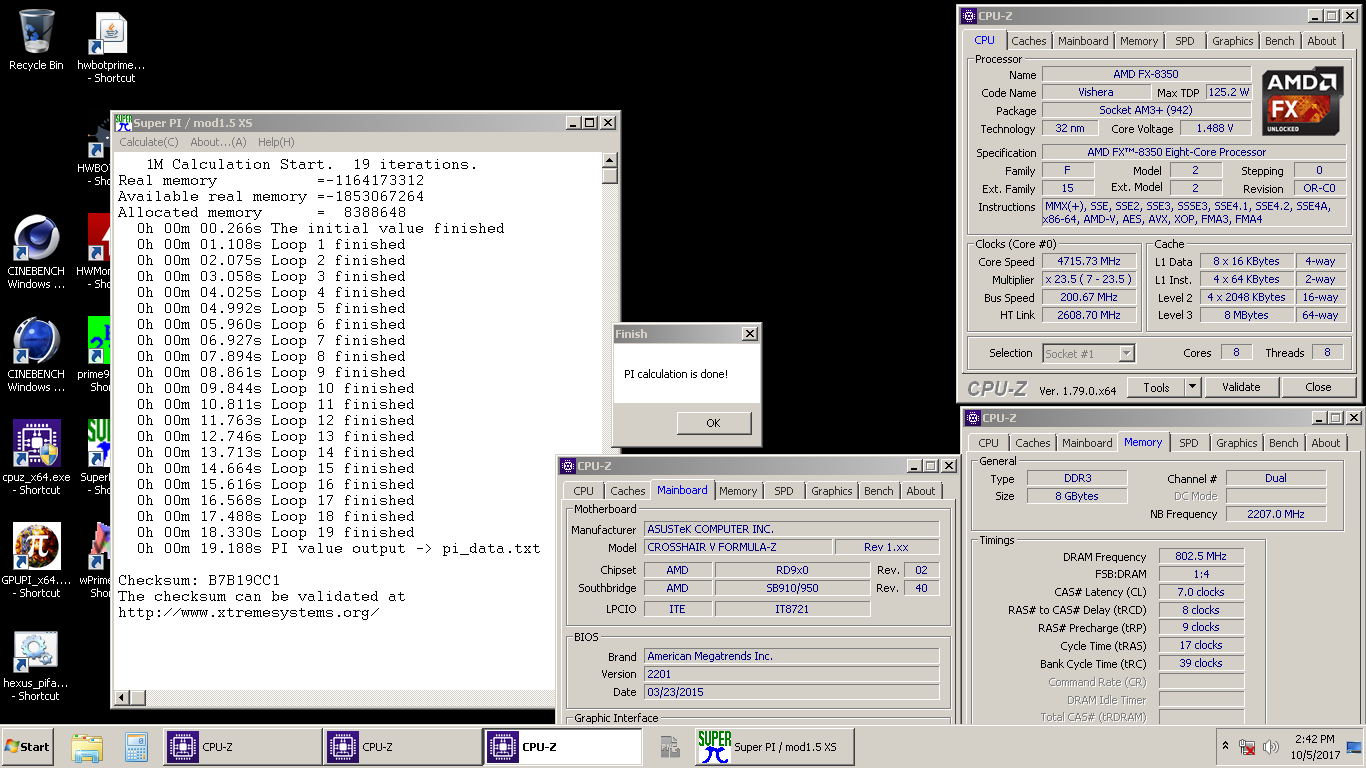Show hidden system tray icons
This screenshot has height=768, width=1366.
point(1225,747)
